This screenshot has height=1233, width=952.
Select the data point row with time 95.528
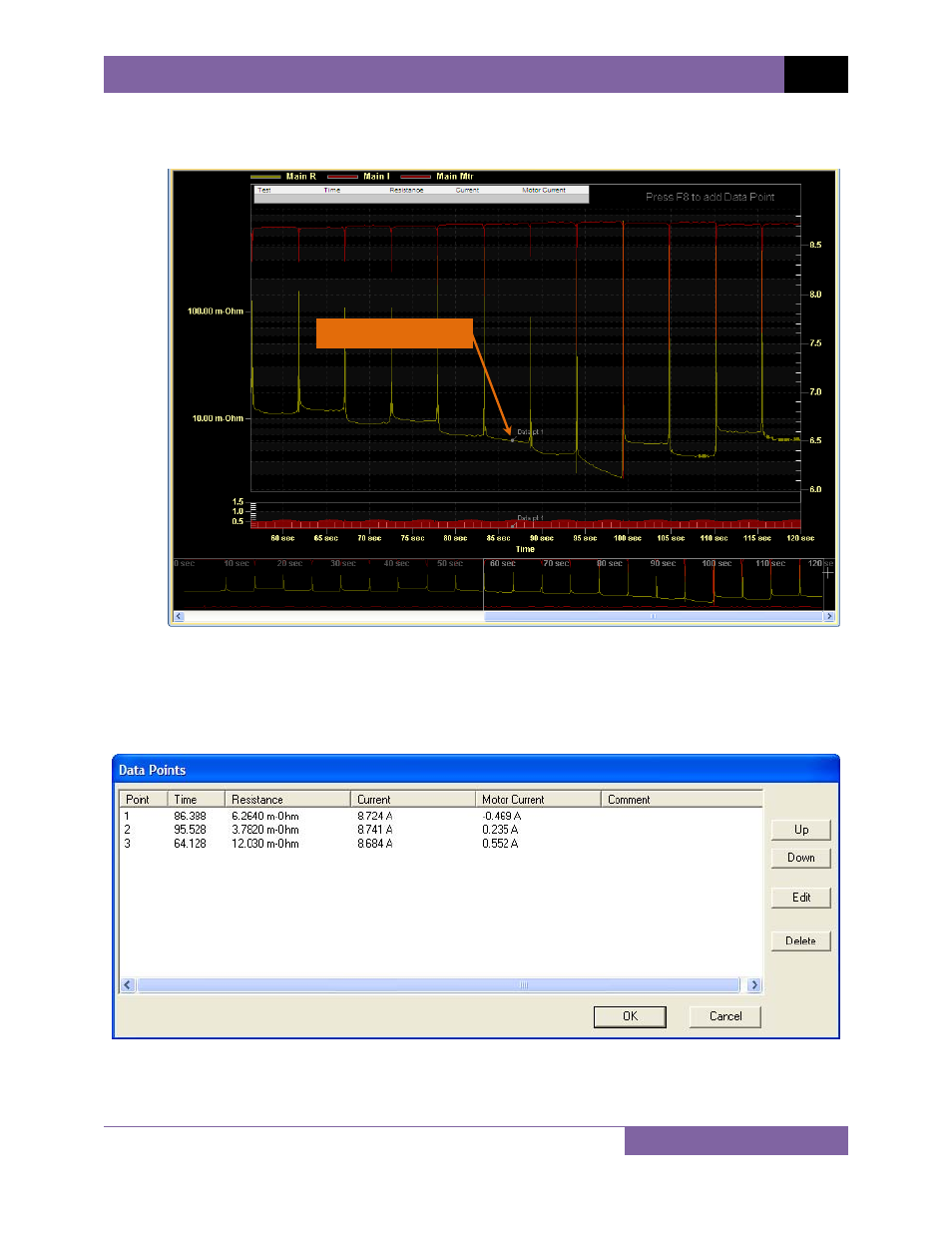(x=440, y=830)
